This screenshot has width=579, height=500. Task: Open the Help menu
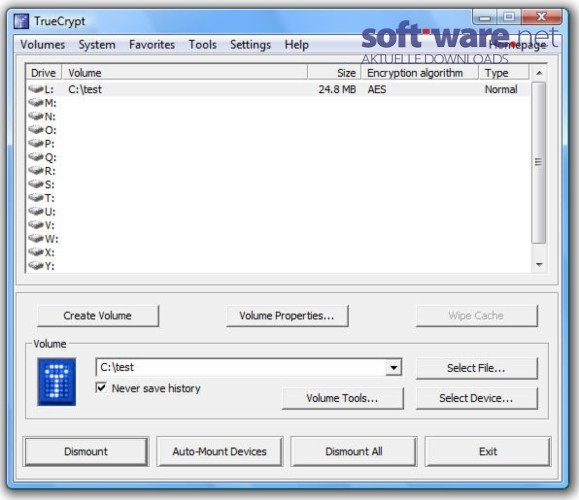click(297, 45)
